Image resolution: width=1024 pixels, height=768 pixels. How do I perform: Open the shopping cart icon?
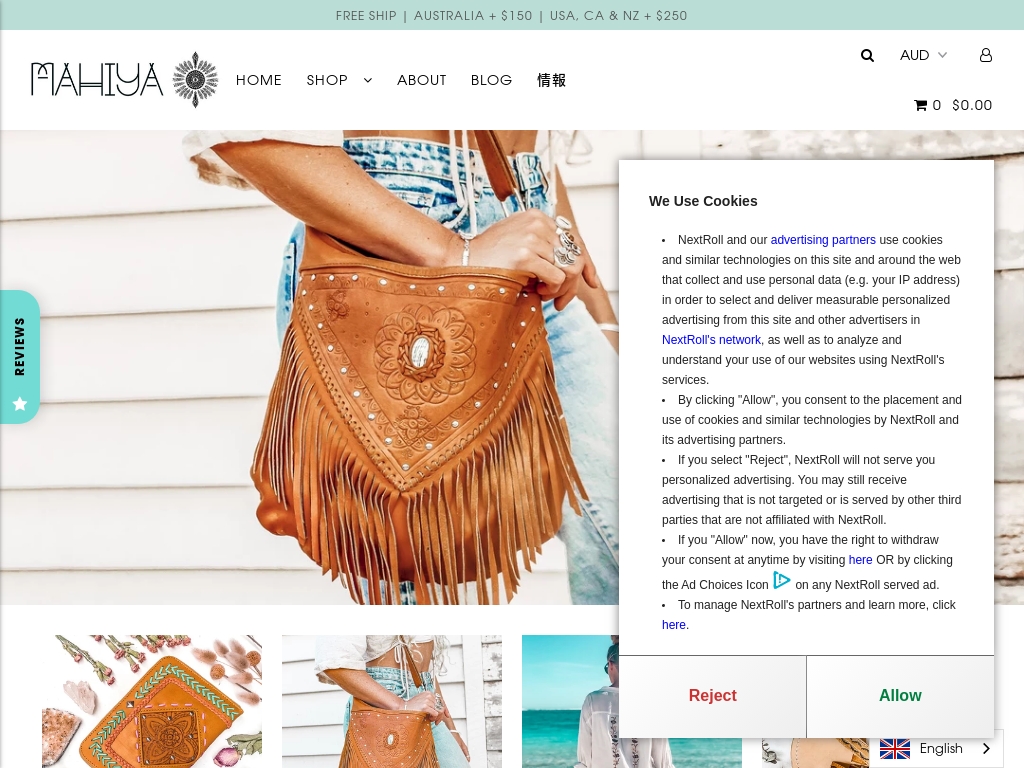point(920,105)
